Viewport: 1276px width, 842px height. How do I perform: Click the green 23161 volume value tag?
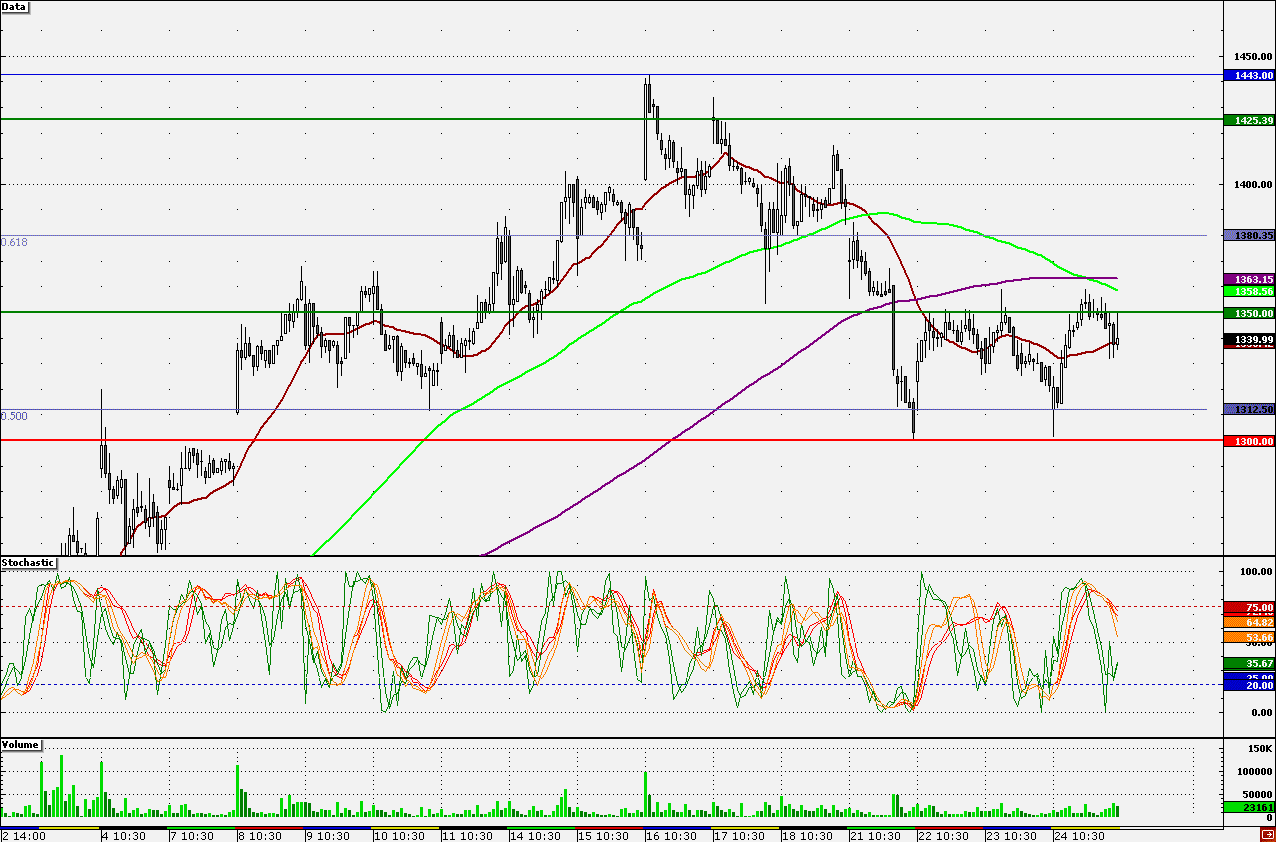pos(1250,806)
